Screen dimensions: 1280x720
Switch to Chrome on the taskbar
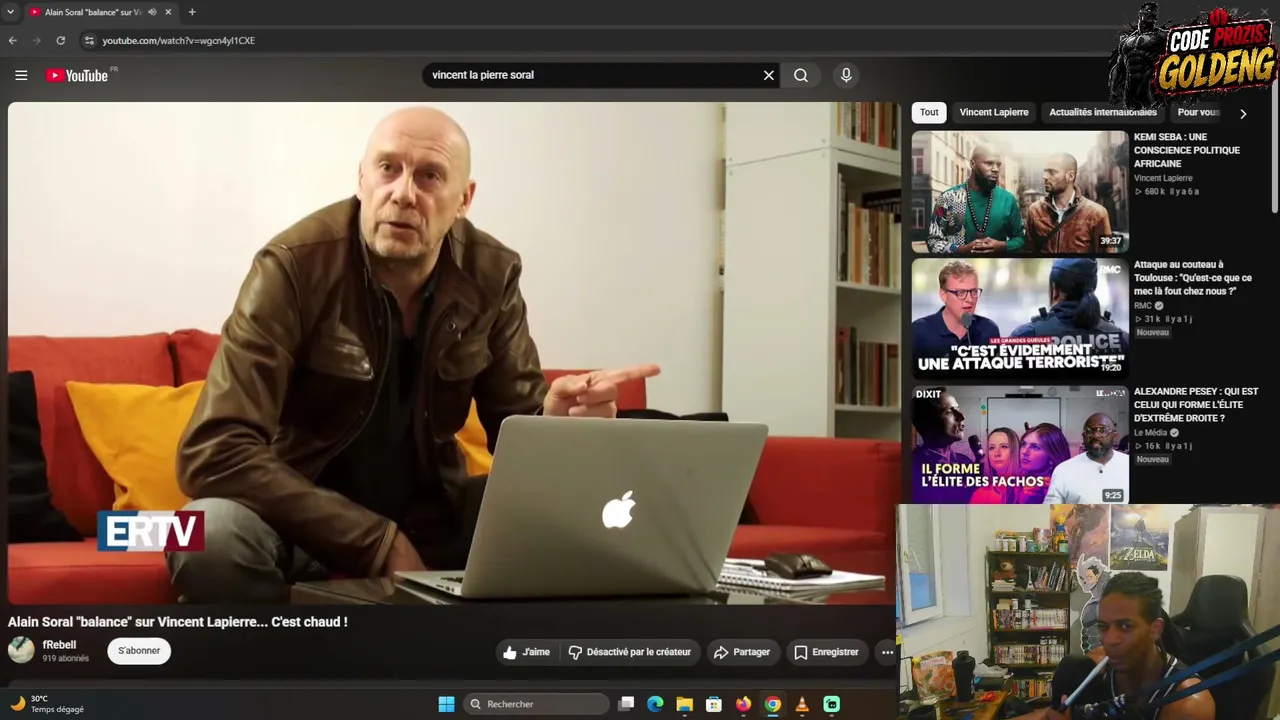click(772, 704)
